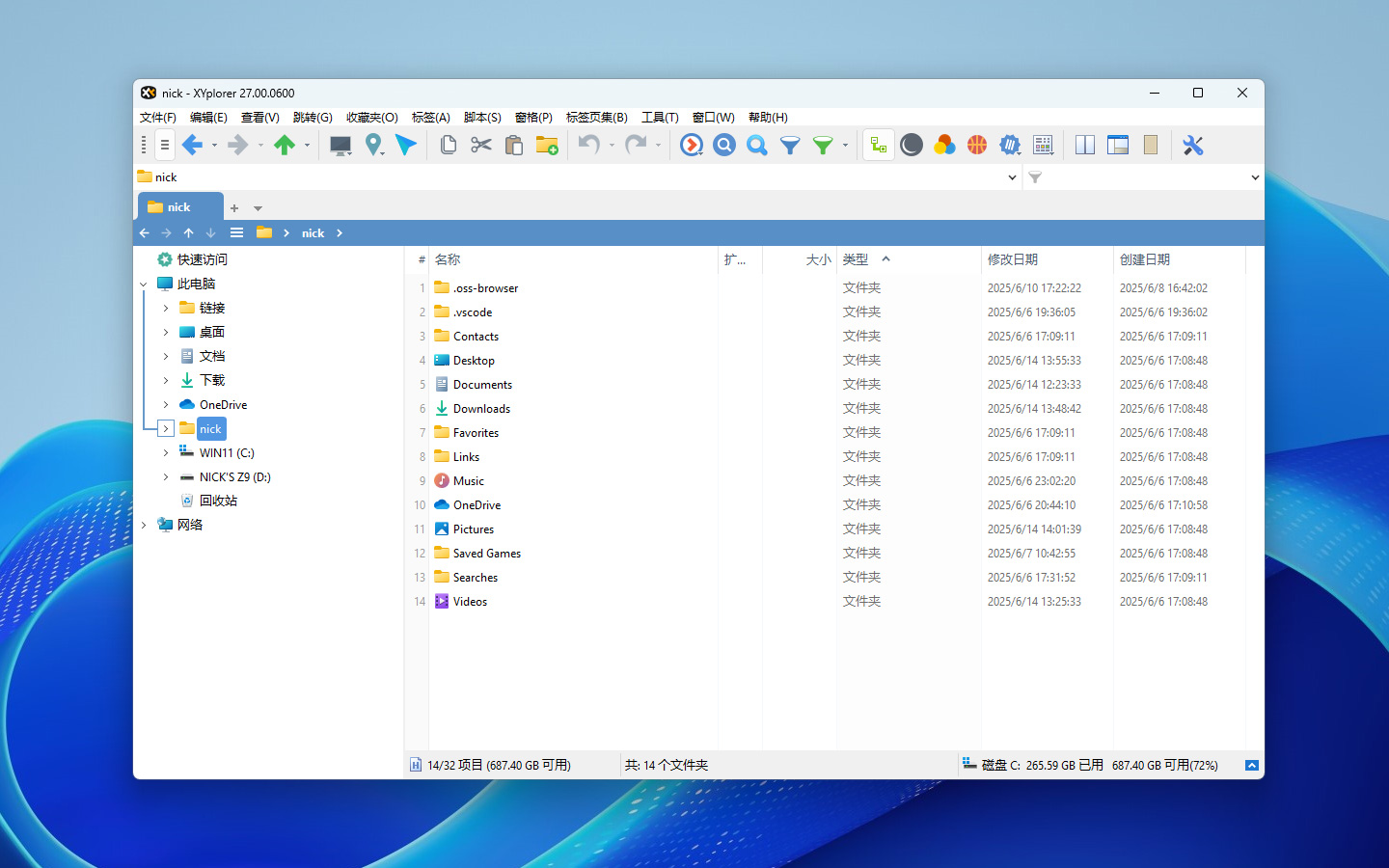This screenshot has width=1389, height=868.
Task: Click the hamburger menu icon in breadcrumb bar
Action: 236,233
